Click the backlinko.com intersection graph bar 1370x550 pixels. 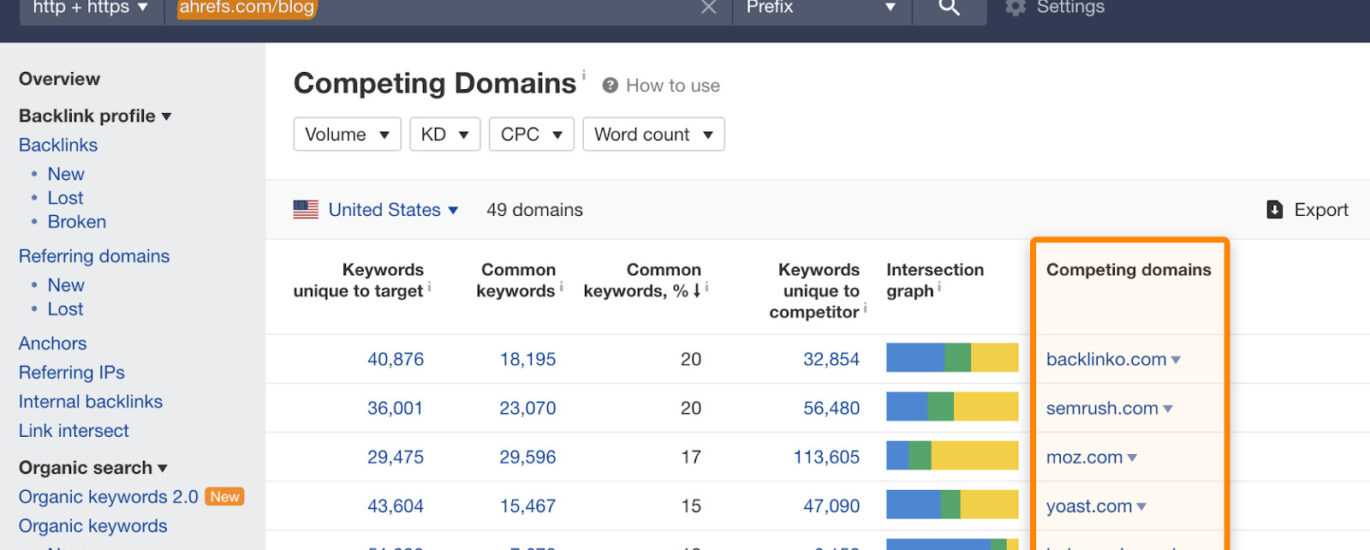952,358
